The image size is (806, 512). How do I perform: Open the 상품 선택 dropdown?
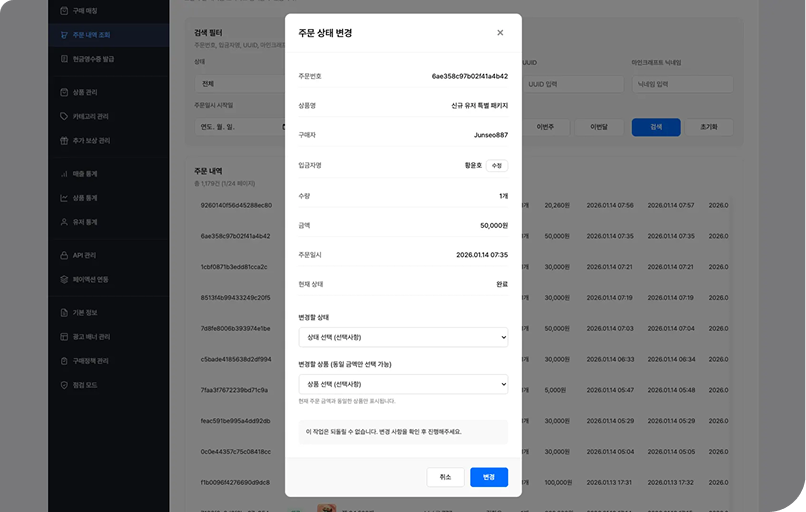coord(403,384)
